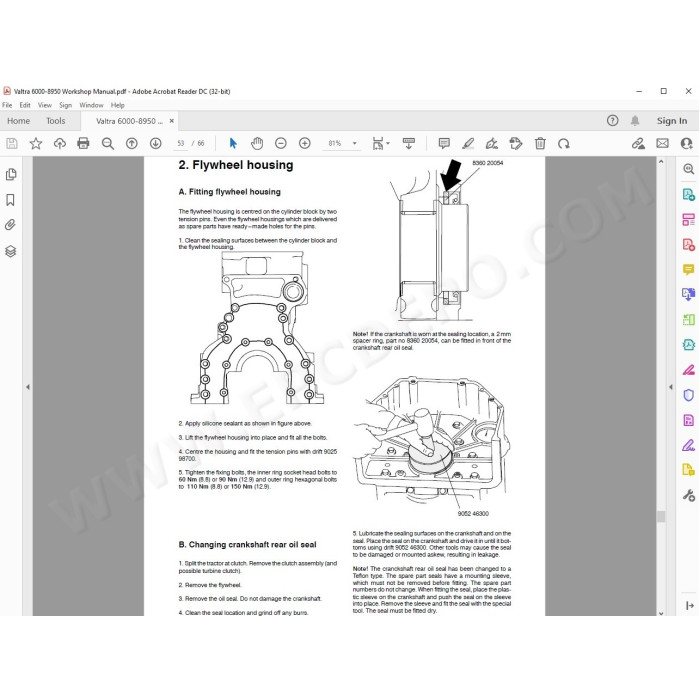Open the Attachments paperclip panel

click(10, 225)
